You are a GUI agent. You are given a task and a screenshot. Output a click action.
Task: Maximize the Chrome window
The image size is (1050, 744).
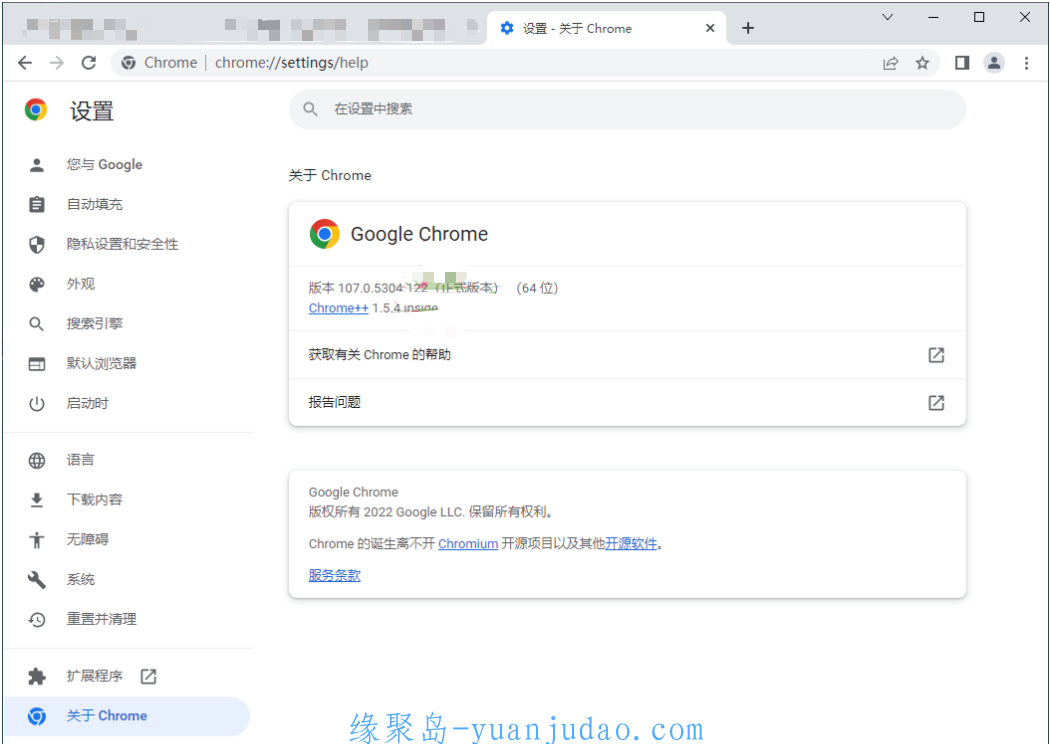[979, 17]
